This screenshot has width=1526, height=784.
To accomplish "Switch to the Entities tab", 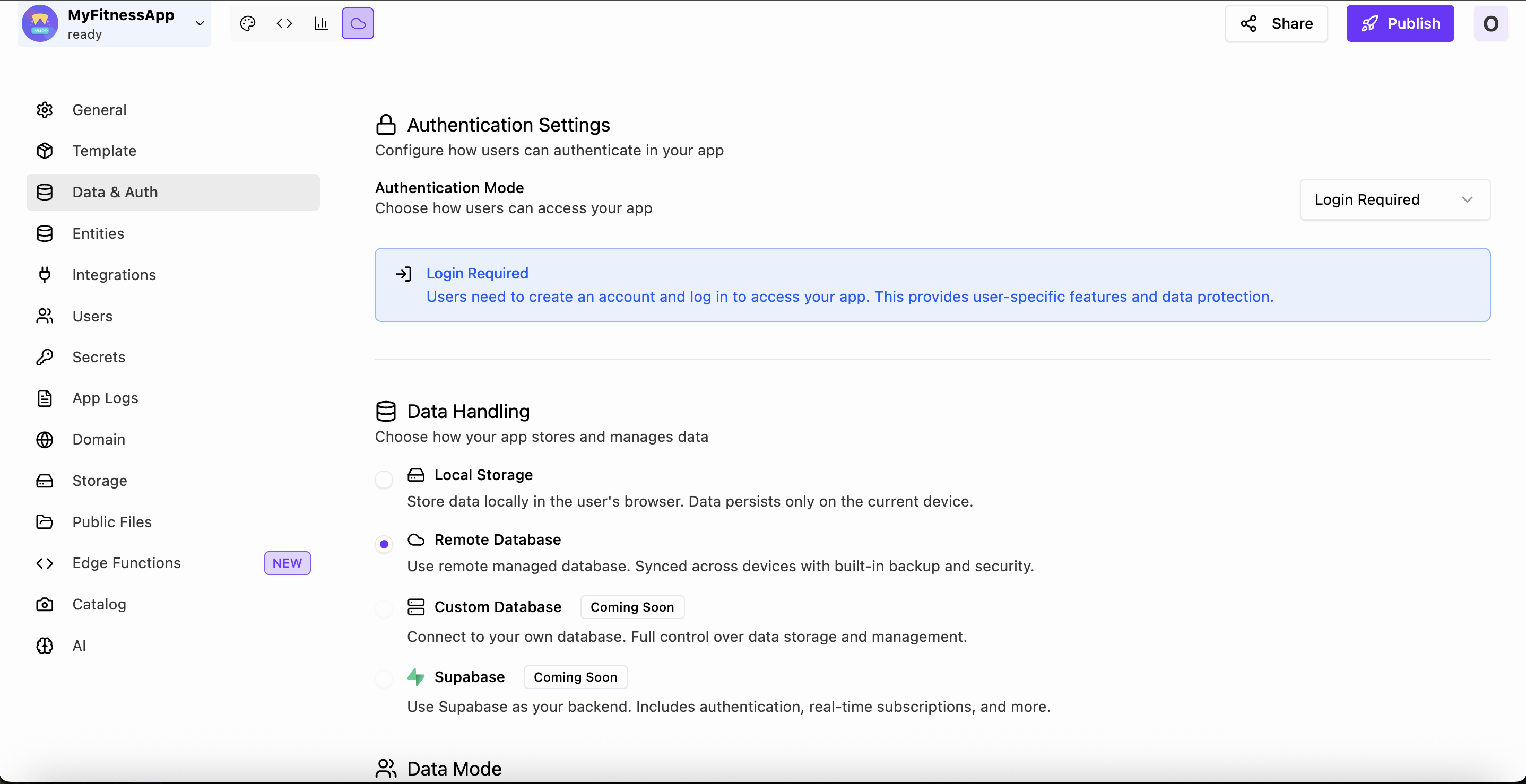I will click(98, 233).
